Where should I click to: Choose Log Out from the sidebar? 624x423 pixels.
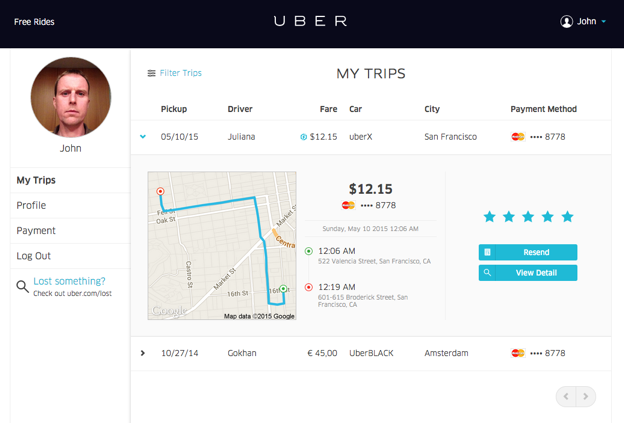coord(34,256)
